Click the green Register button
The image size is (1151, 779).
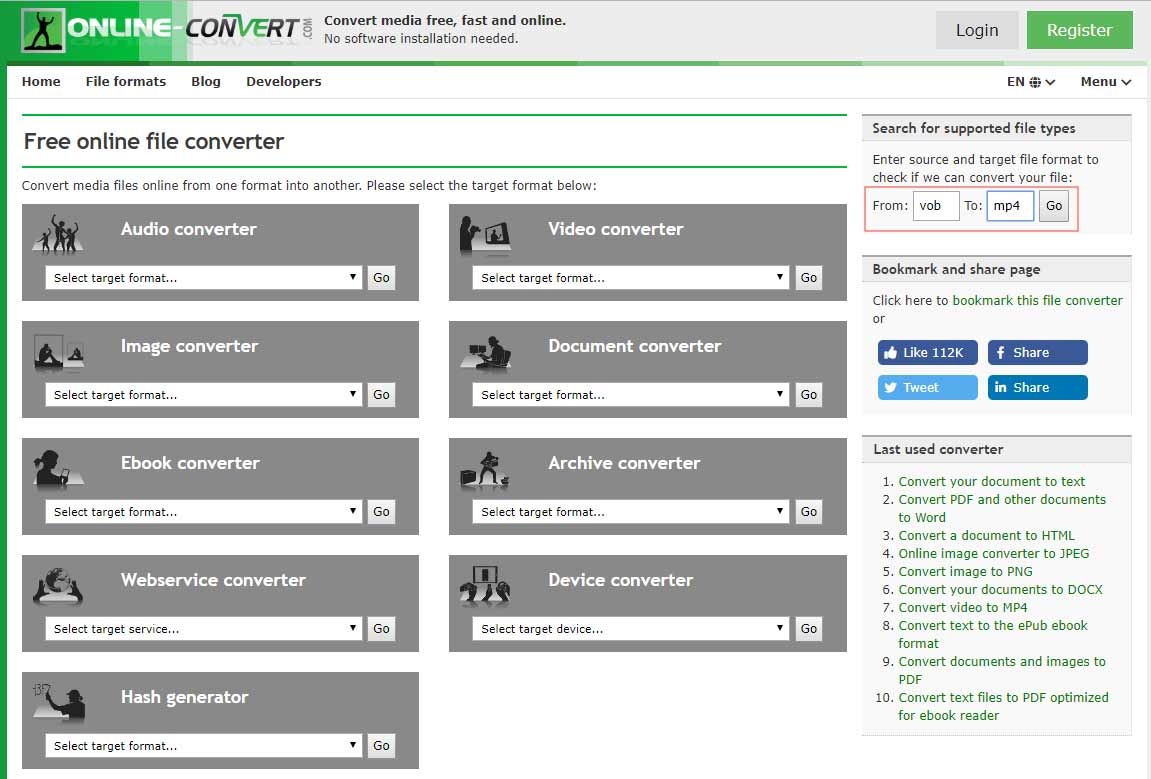(x=1079, y=30)
